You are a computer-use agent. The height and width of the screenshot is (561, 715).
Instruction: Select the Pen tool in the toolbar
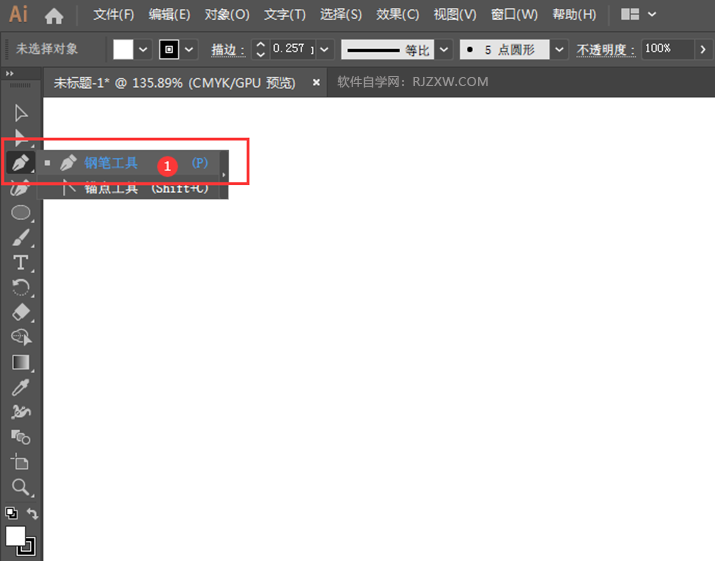point(21,162)
